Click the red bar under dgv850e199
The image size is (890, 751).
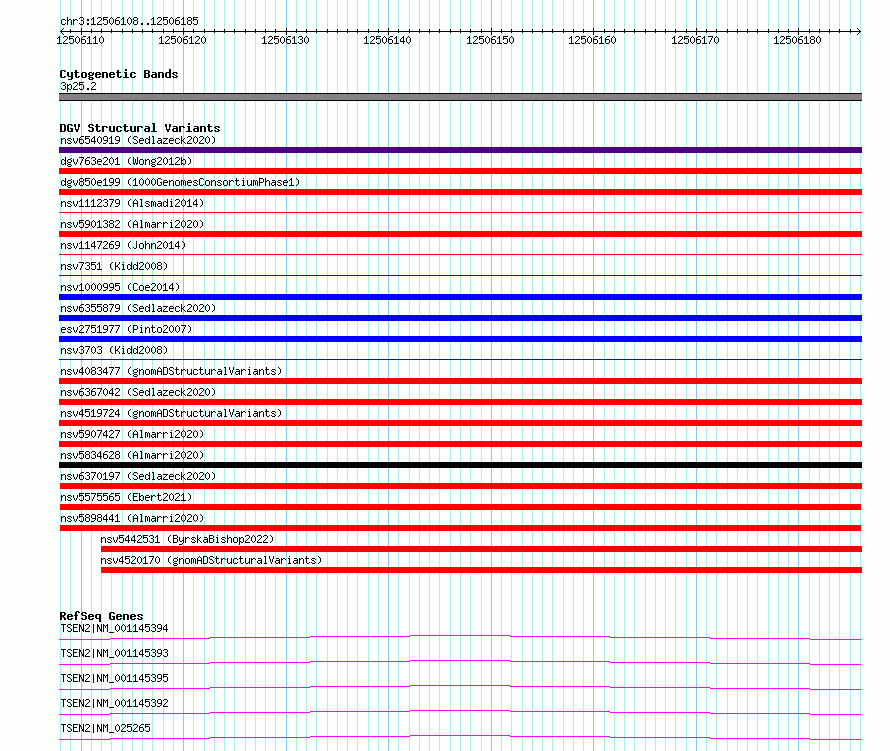coord(460,192)
